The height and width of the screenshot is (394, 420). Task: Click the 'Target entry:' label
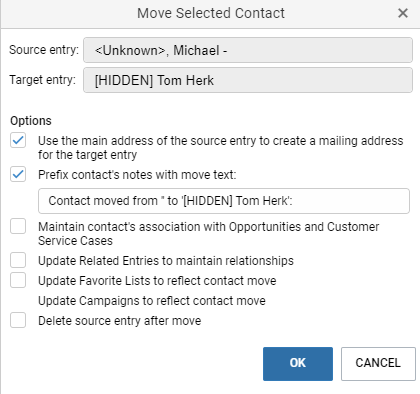(x=42, y=80)
